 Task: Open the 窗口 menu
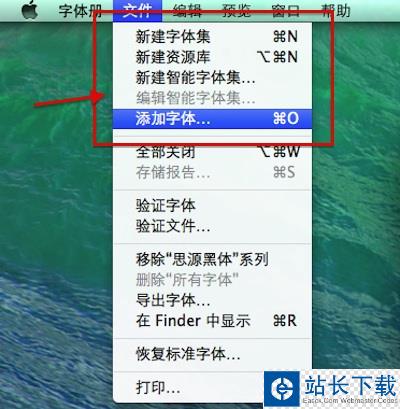(286, 11)
